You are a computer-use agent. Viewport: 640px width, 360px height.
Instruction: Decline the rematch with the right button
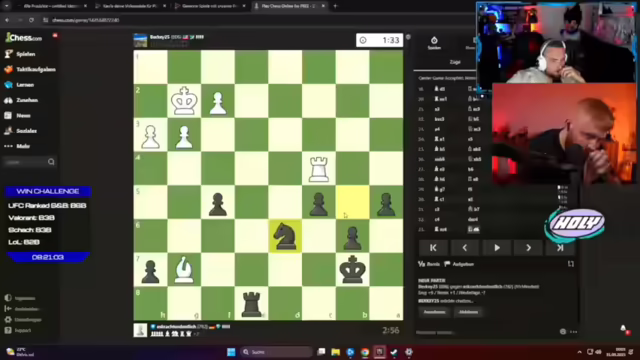coord(468,312)
